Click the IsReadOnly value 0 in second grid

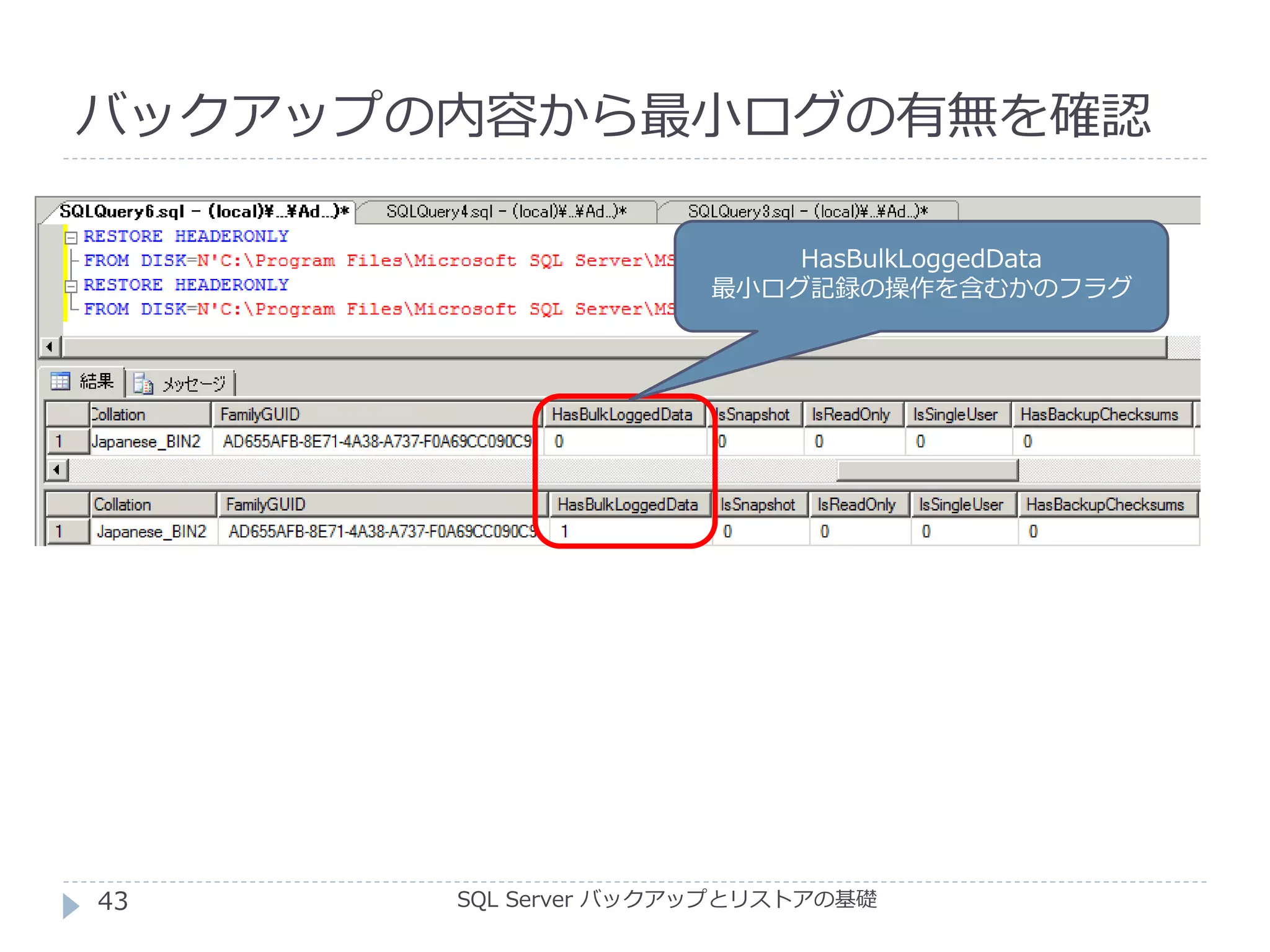coord(859,532)
